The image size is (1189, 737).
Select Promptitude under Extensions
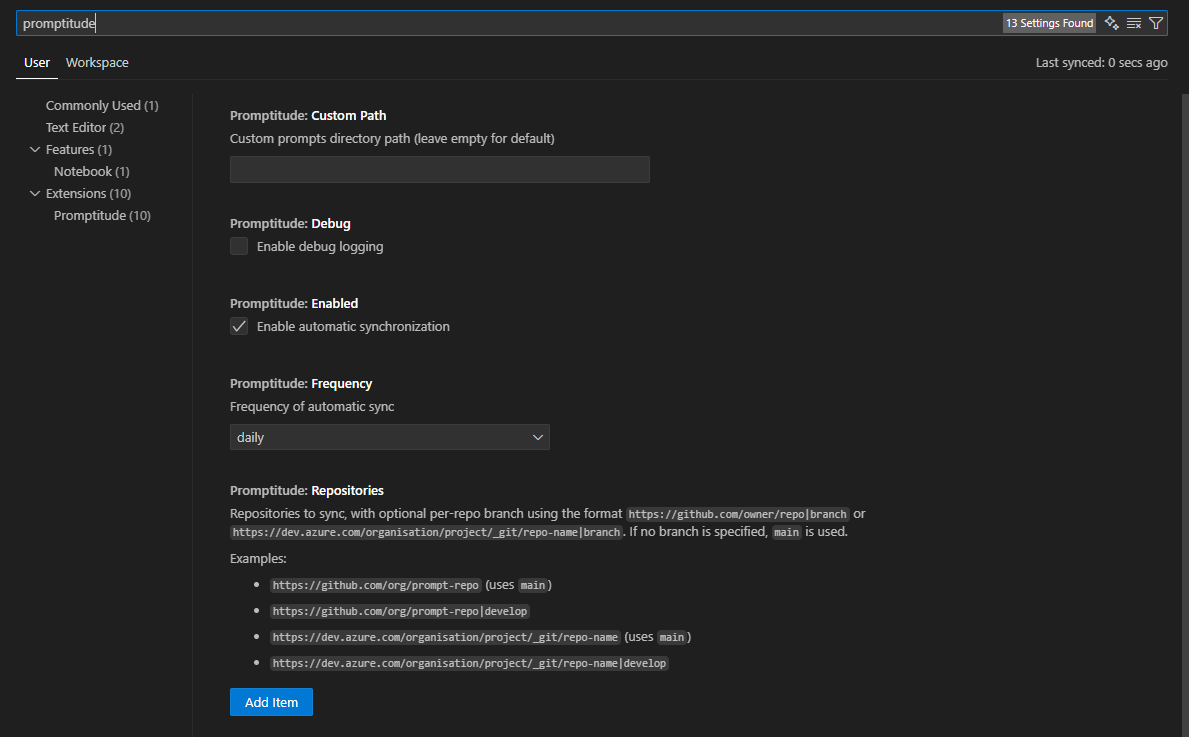coord(102,216)
